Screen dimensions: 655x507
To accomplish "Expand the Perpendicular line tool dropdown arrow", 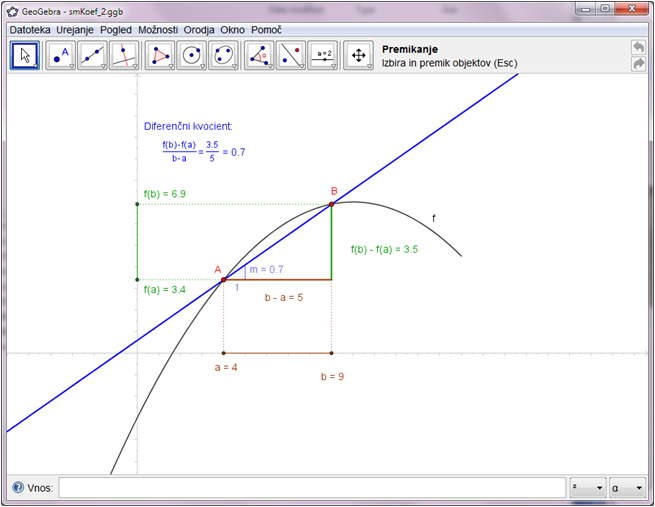I will [135, 66].
